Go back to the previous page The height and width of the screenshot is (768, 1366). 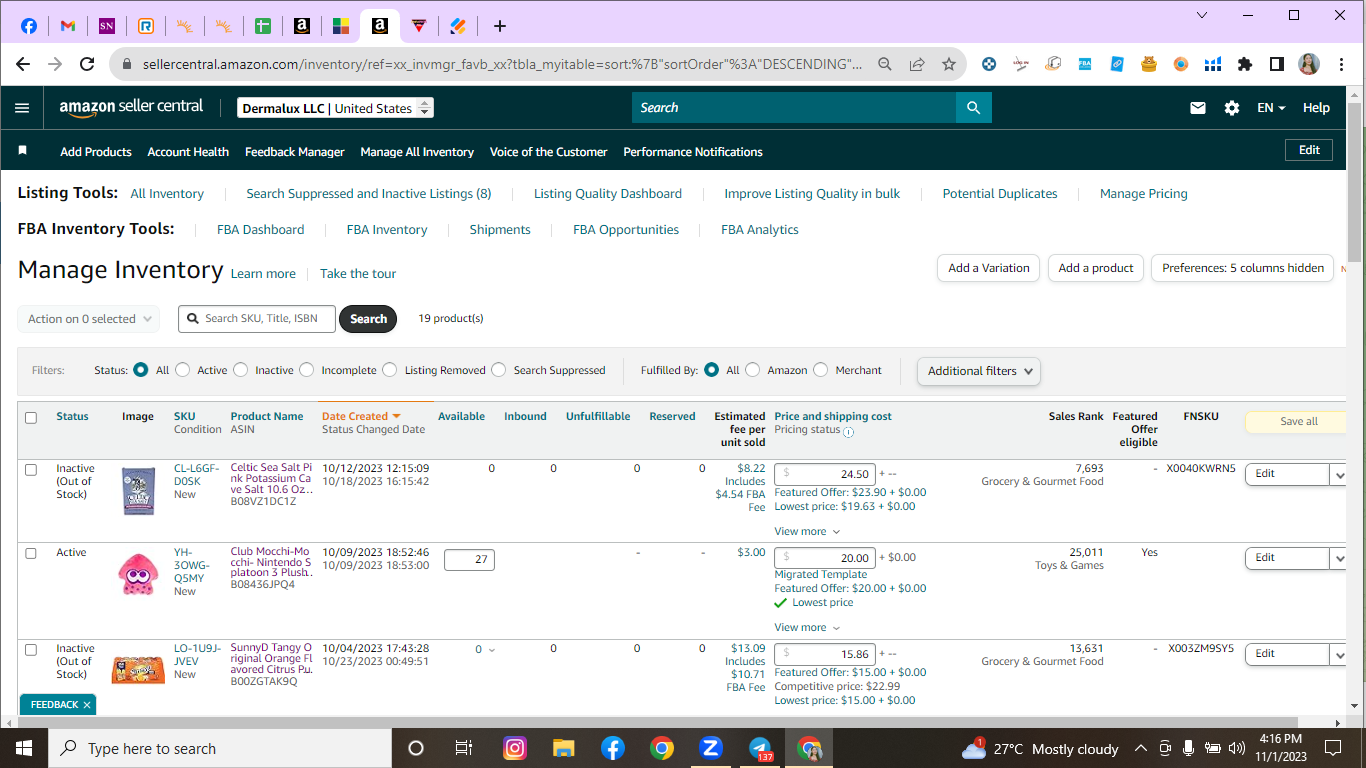point(23,64)
